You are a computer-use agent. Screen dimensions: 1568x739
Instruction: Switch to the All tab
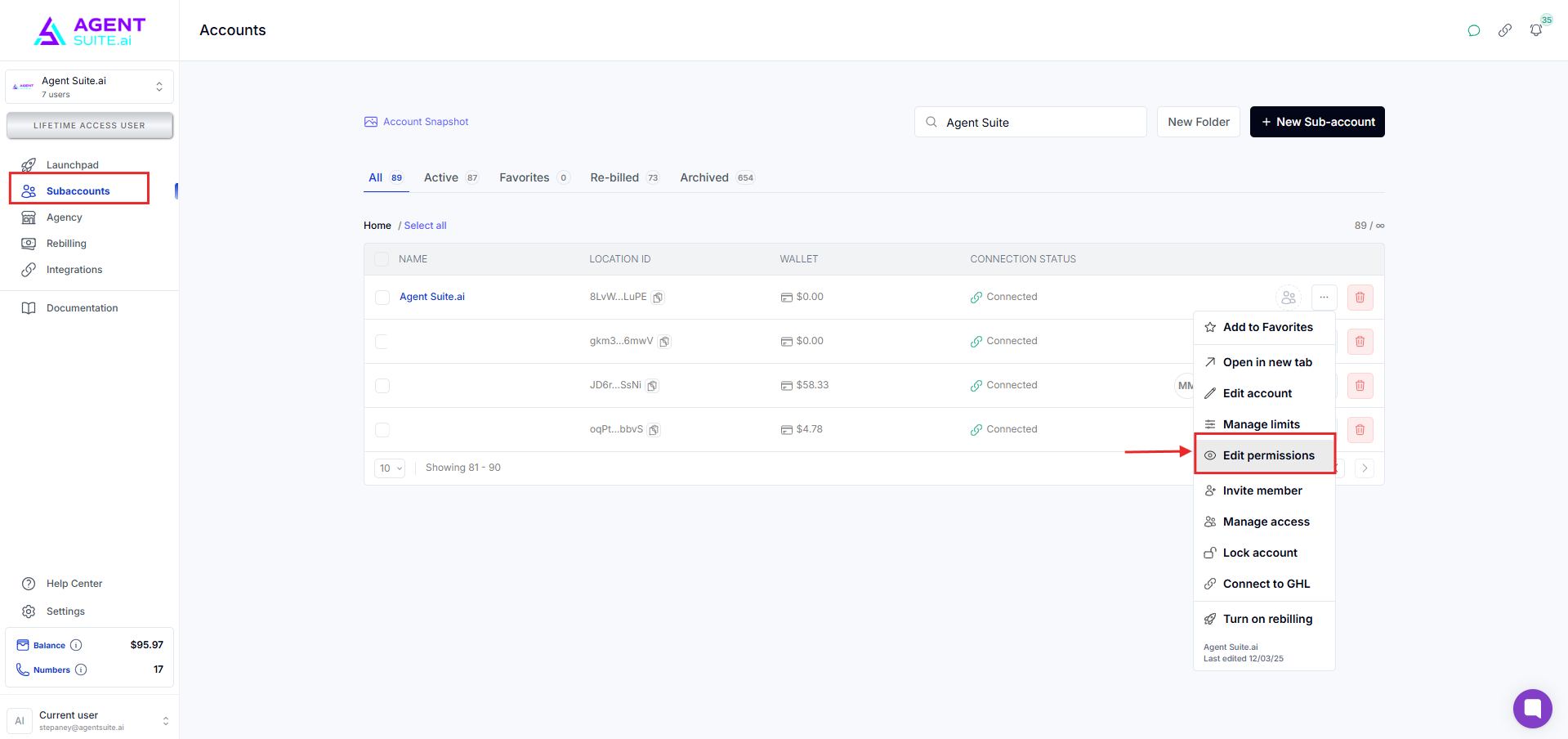point(386,177)
